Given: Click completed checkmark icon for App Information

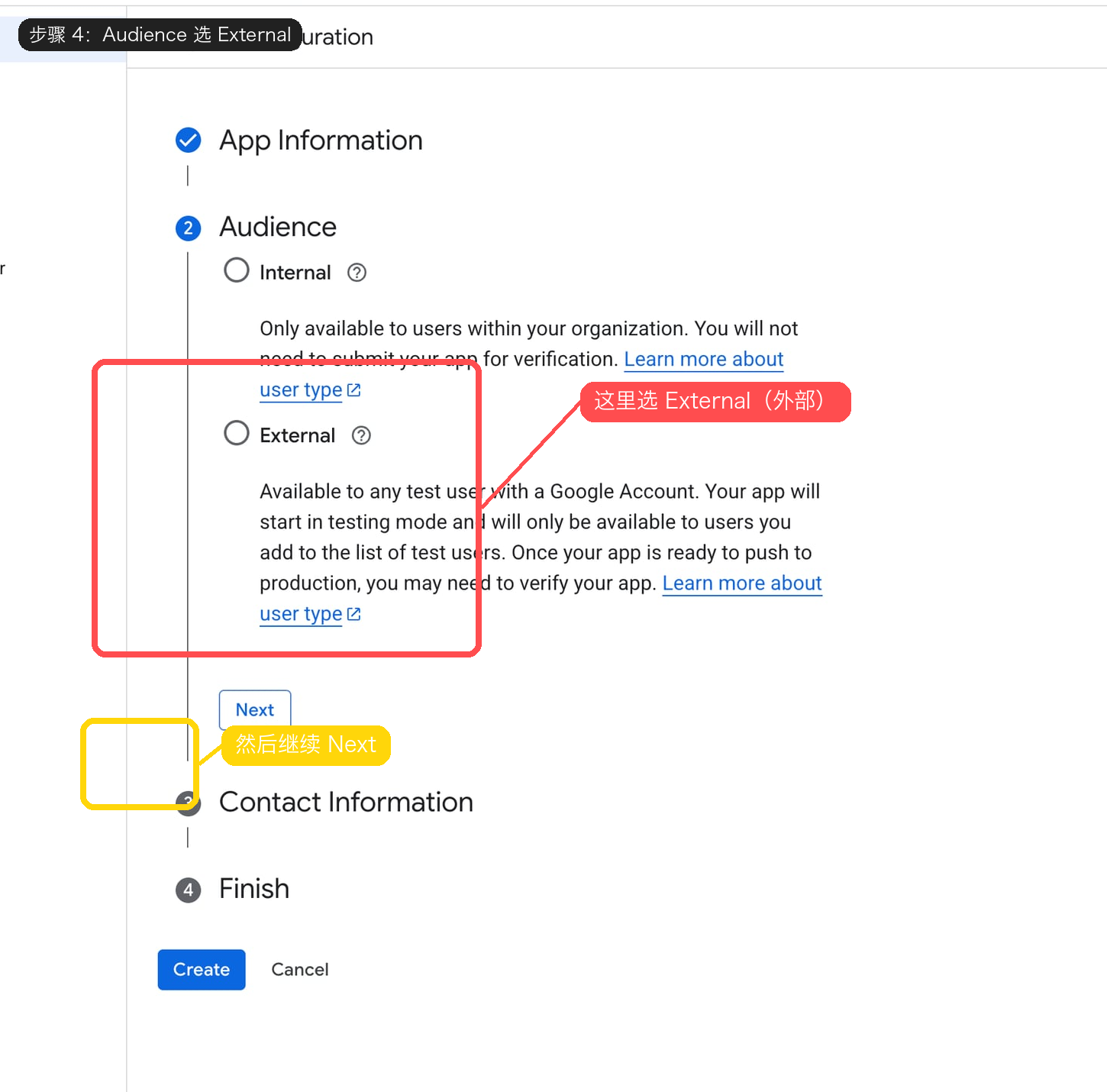Looking at the screenshot, I should 188,141.
